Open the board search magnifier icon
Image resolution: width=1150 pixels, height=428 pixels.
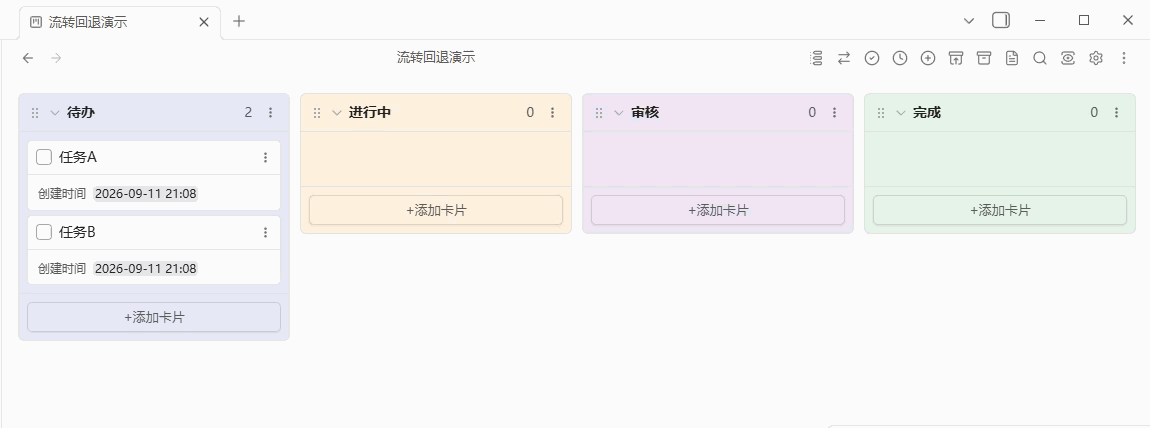click(1040, 58)
